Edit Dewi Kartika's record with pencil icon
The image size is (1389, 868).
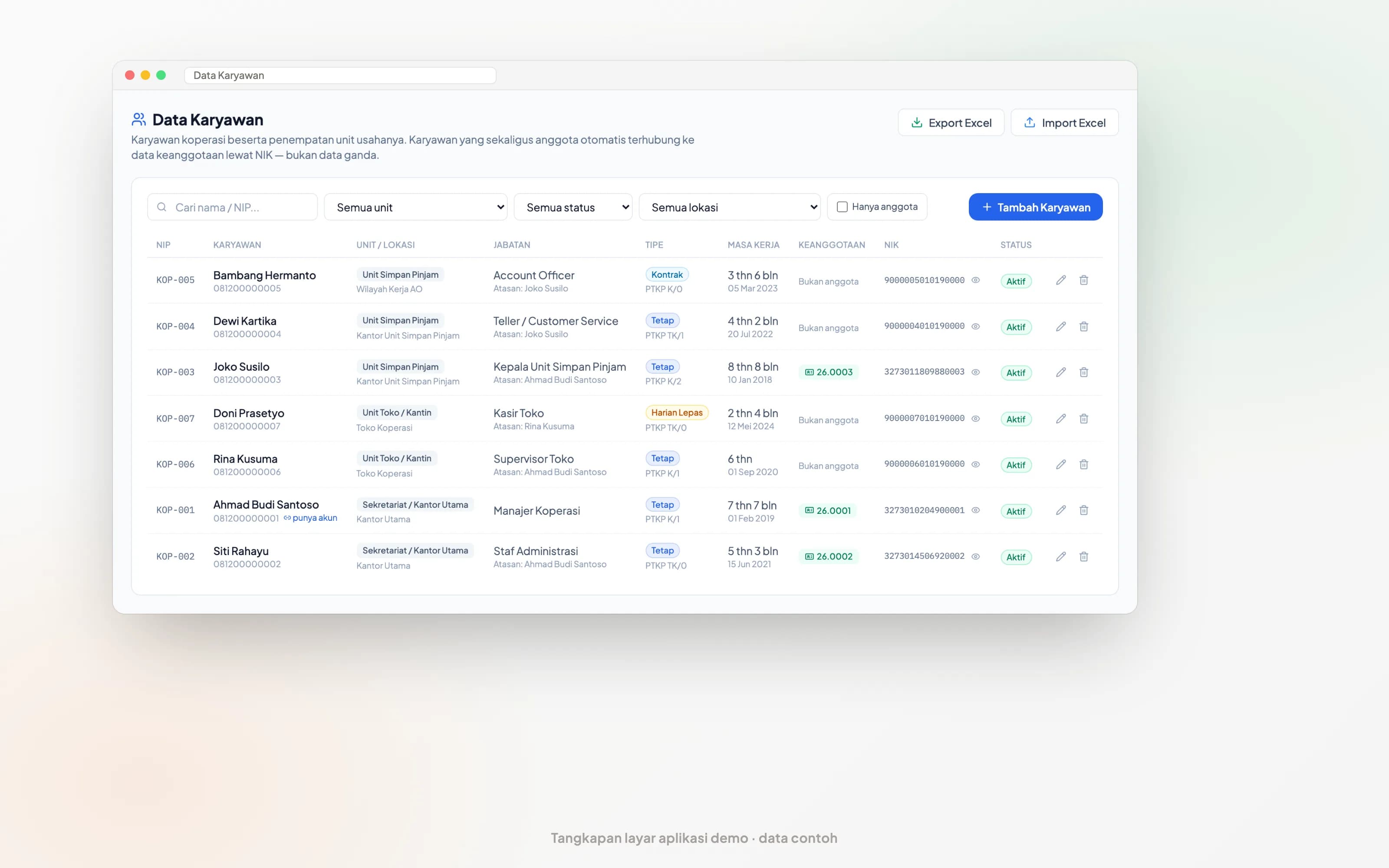pos(1061,327)
